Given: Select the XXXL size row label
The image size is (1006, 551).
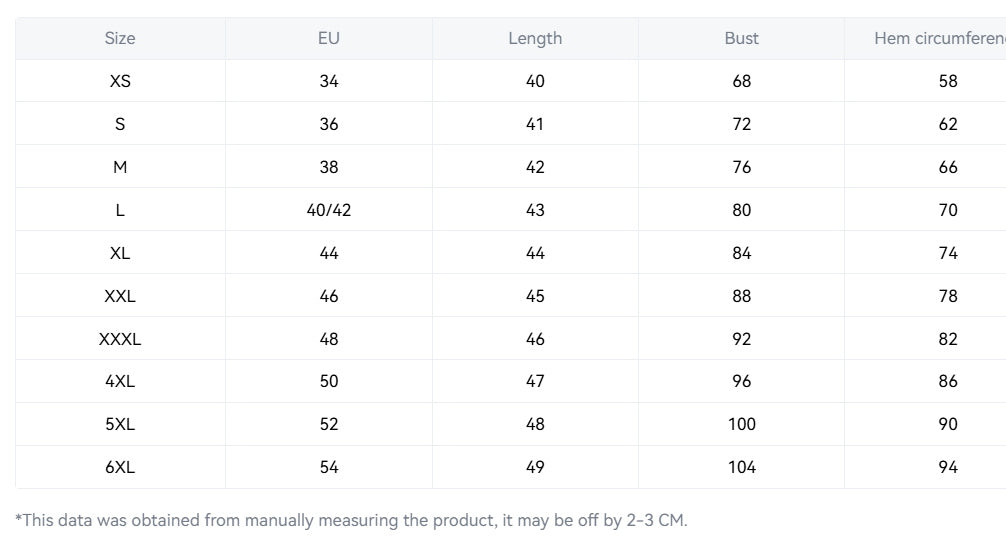Looking at the screenshot, I should tap(120, 339).
